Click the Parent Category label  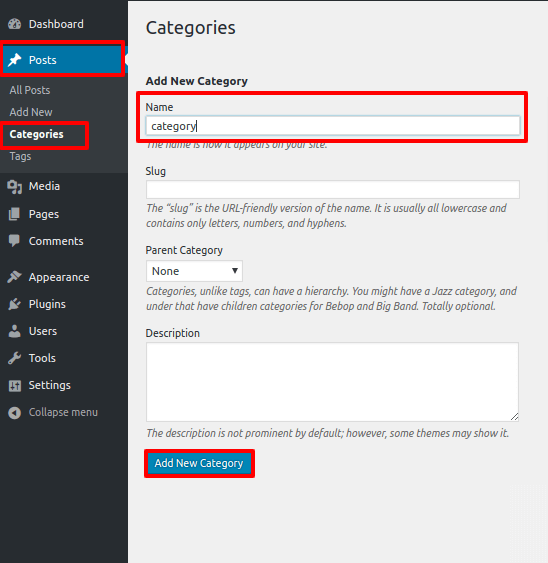point(184,250)
